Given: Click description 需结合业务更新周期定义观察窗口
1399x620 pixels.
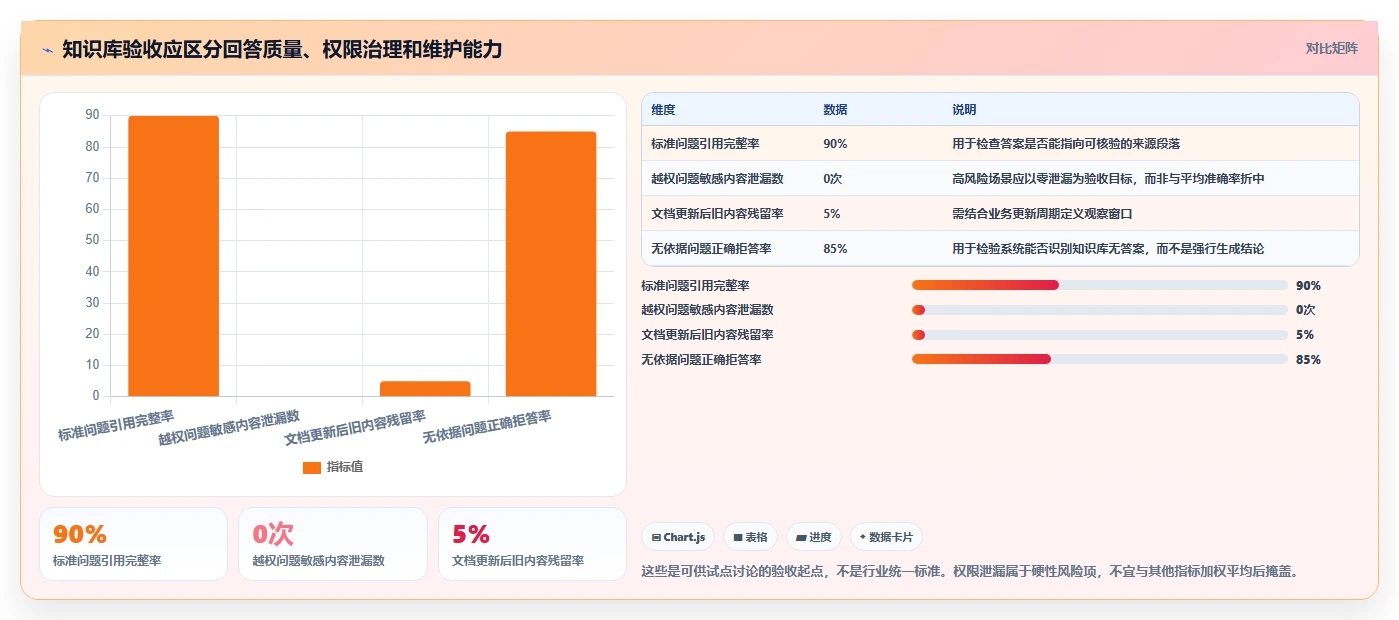Looking at the screenshot, I should [1042, 214].
